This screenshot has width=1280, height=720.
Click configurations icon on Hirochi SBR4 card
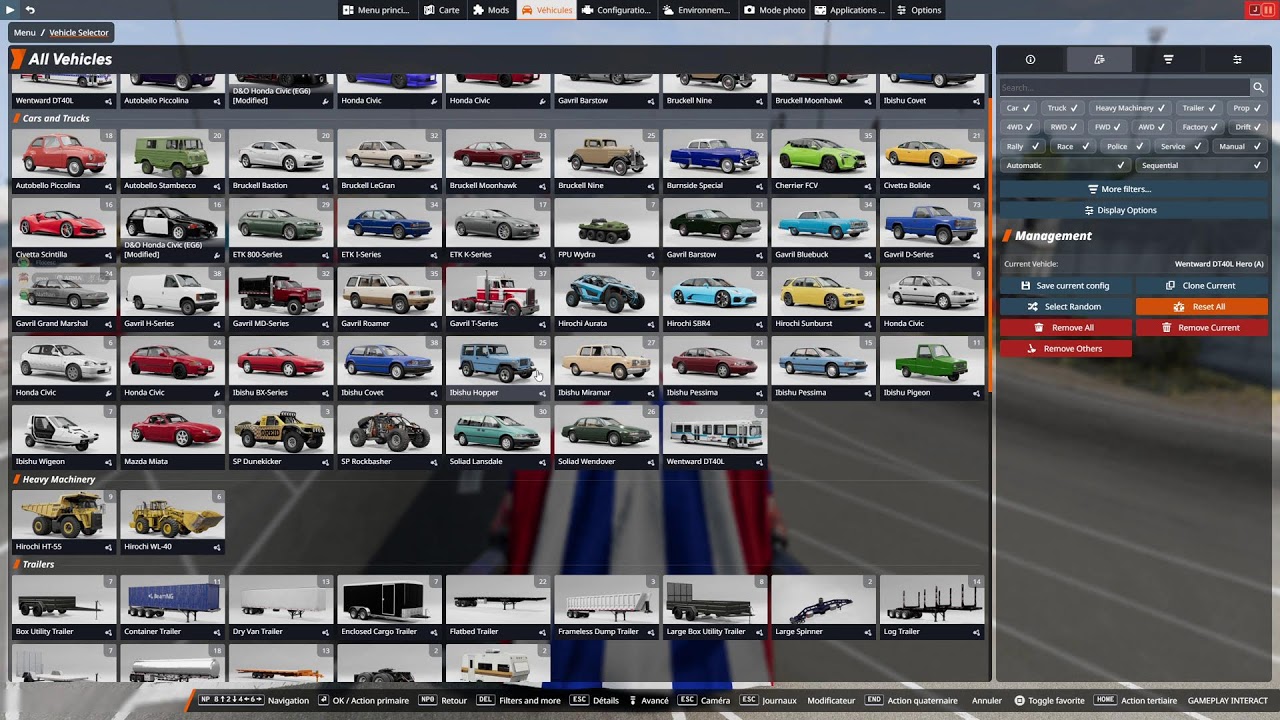point(759,324)
